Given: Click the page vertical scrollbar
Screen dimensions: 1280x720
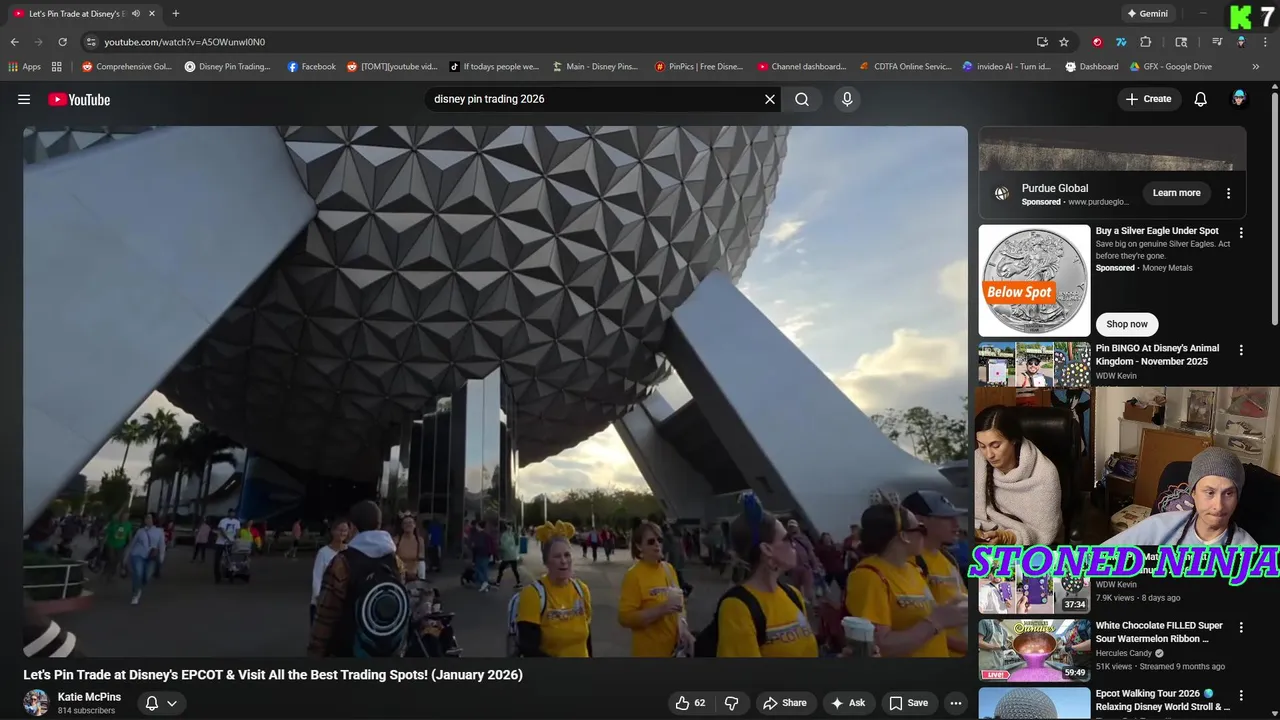Looking at the screenshot, I should point(1274,210).
